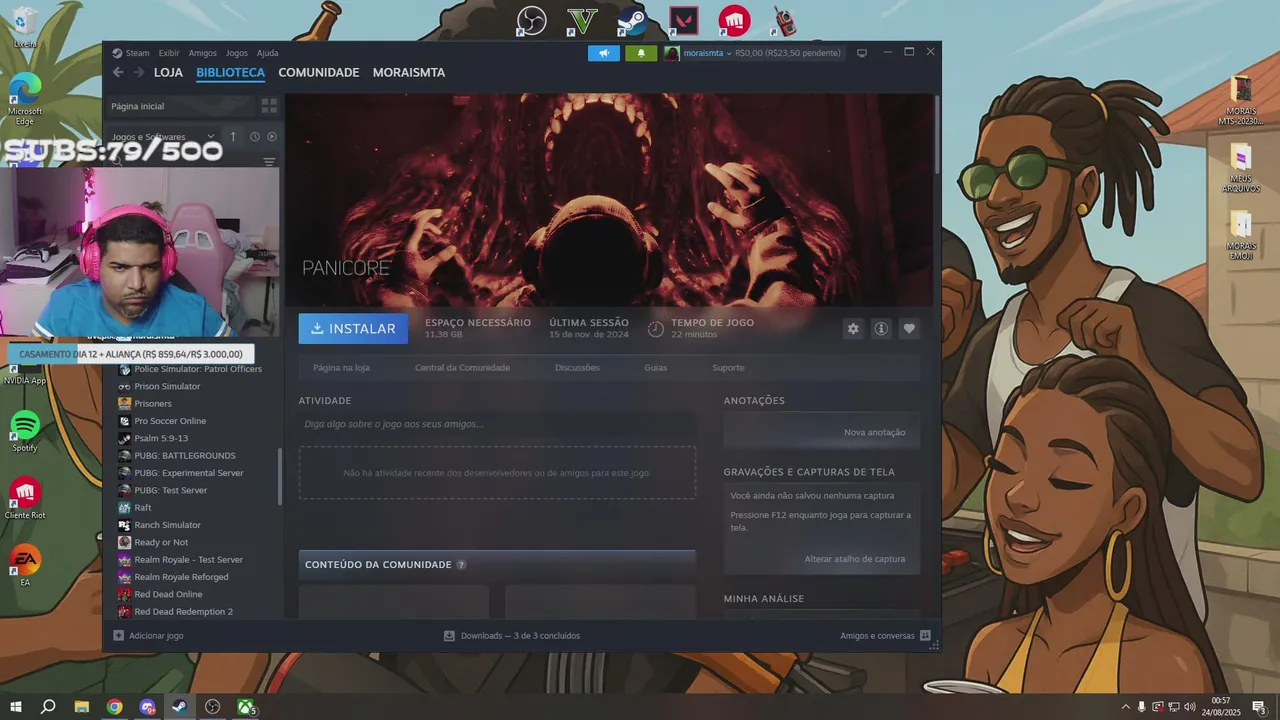Open the MORAISMTA profile tab

tap(409, 72)
